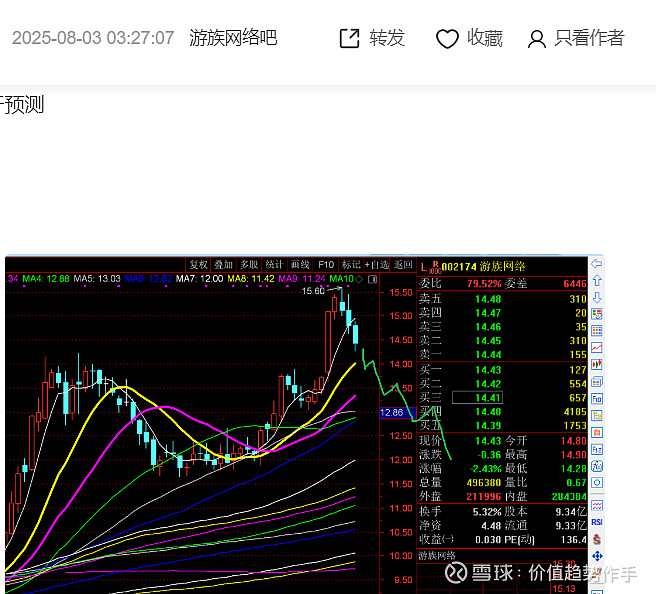656x594 pixels.
Task: Click the up arrow icon in sidebar
Action: tap(597, 280)
